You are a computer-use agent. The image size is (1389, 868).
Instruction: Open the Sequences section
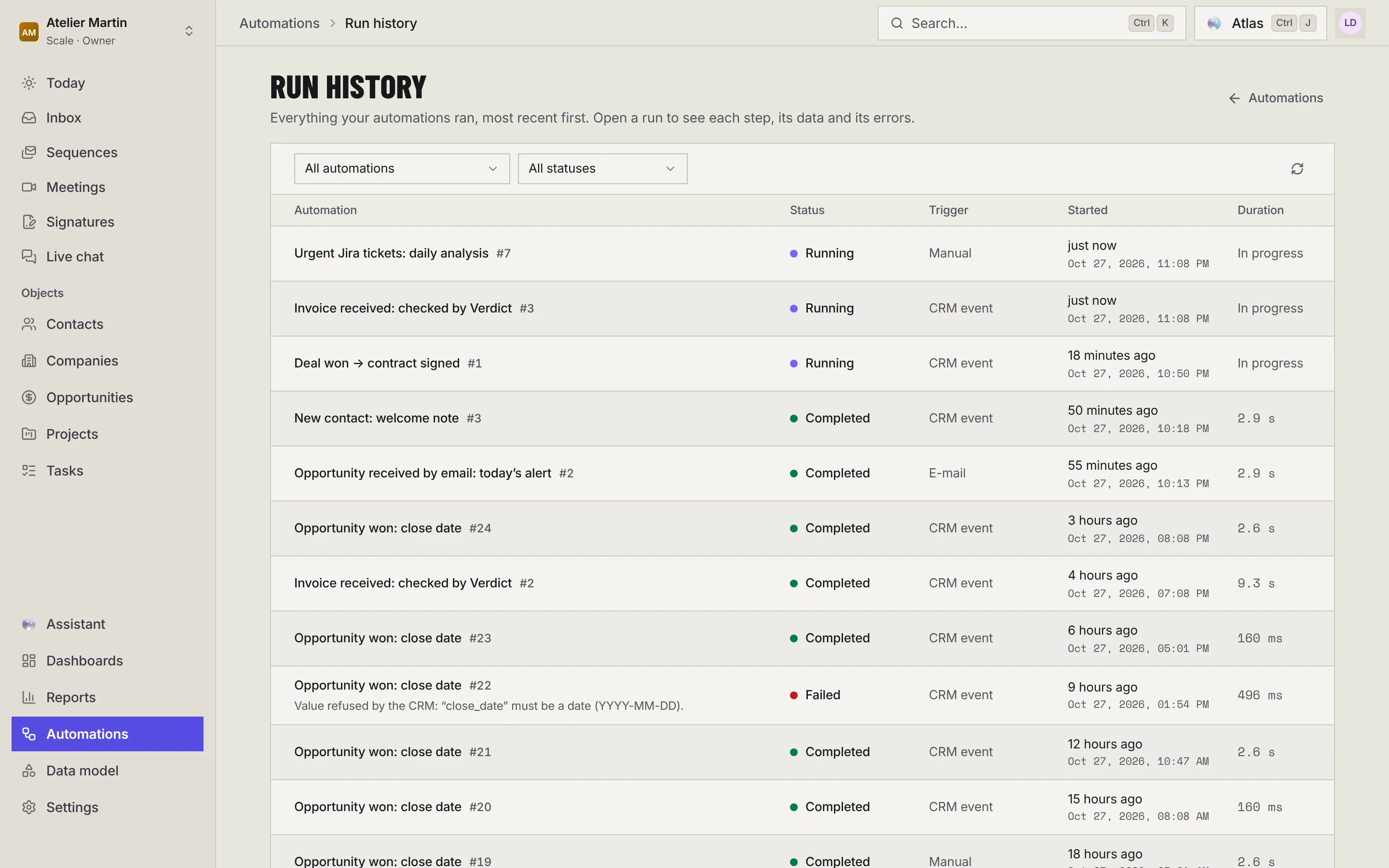(108, 152)
